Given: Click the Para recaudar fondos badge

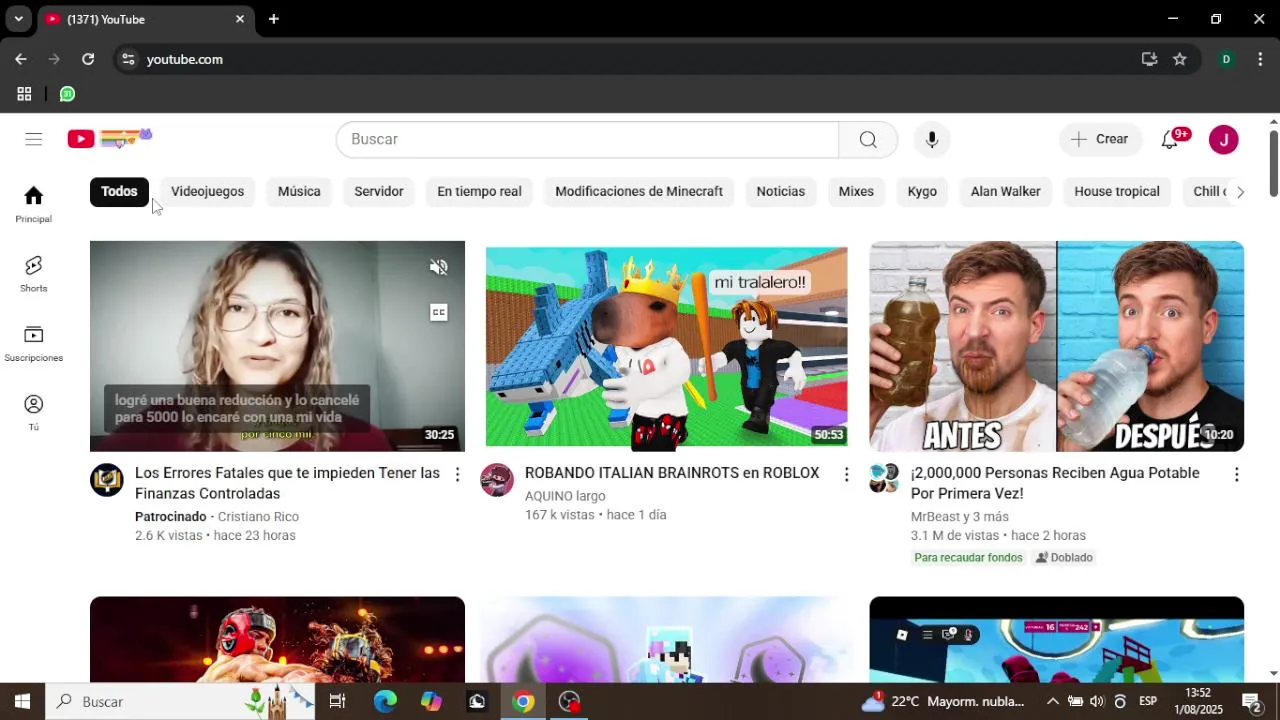Looking at the screenshot, I should click(968, 558).
